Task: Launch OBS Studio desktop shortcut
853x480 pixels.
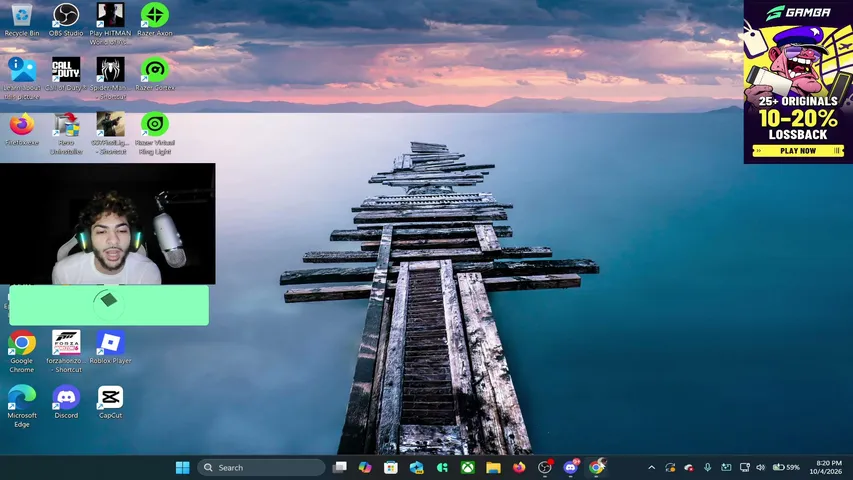Action: (x=66, y=20)
